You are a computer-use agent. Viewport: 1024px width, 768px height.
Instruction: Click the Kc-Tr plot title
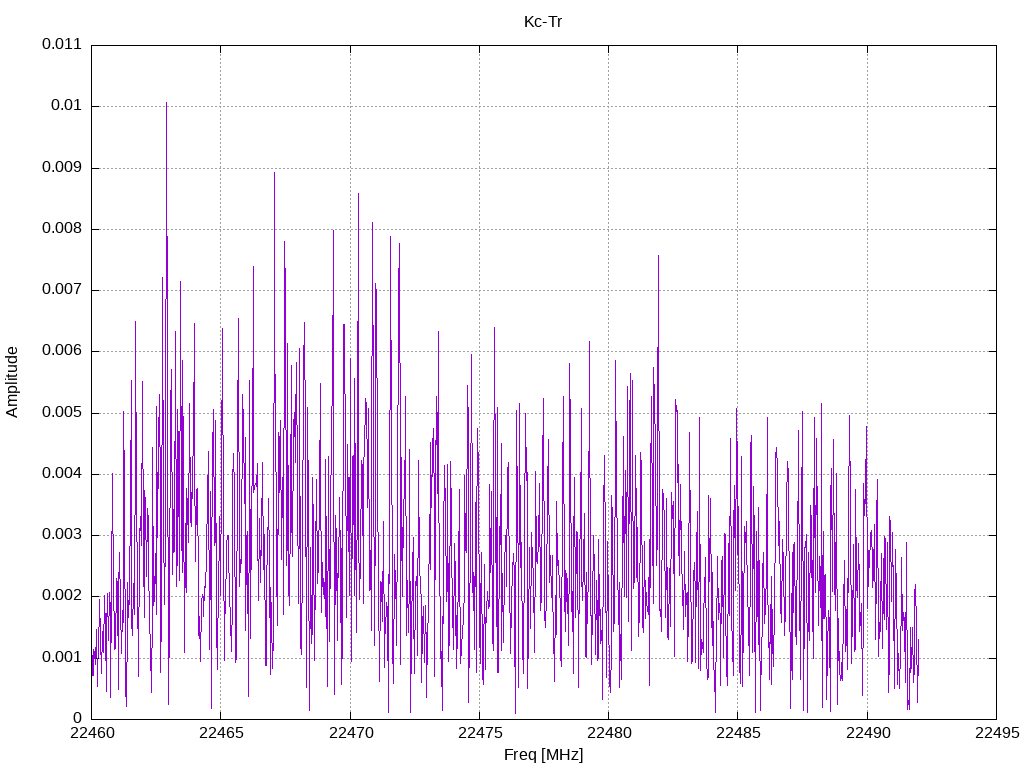(x=543, y=22)
